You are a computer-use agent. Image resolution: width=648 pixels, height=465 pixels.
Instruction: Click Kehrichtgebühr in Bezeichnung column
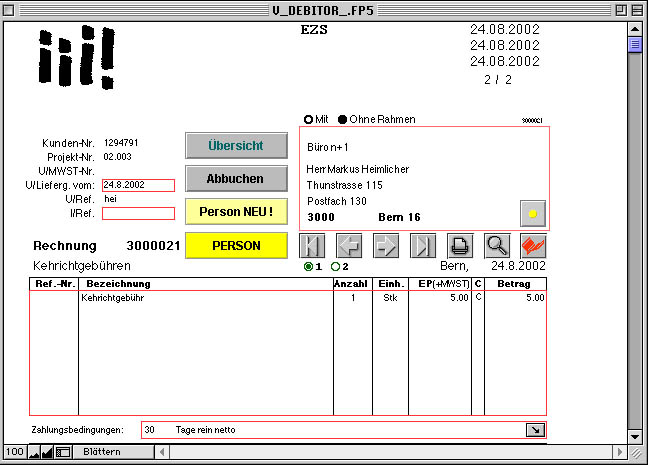(x=113, y=298)
